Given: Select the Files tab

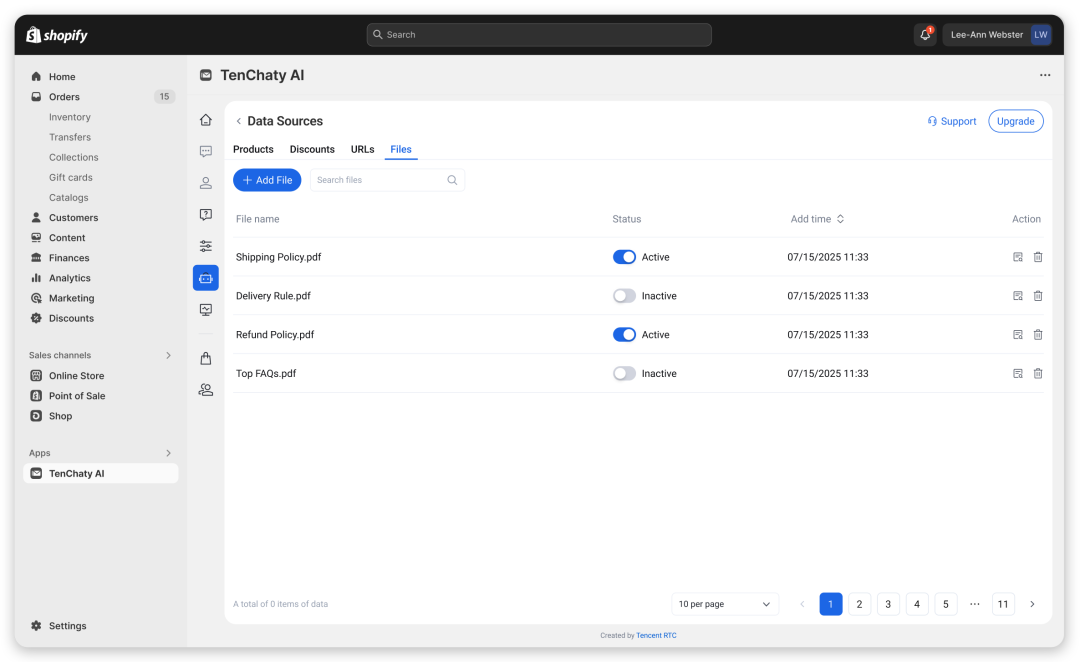Looking at the screenshot, I should [x=401, y=149].
